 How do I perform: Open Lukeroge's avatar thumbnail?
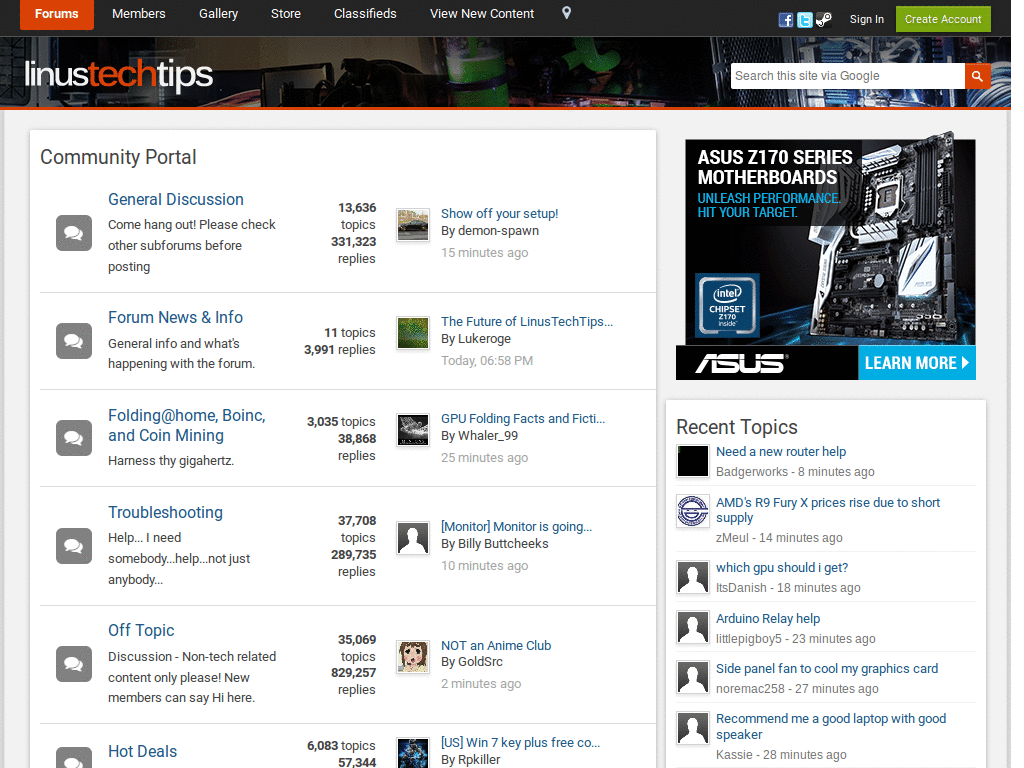pos(413,333)
